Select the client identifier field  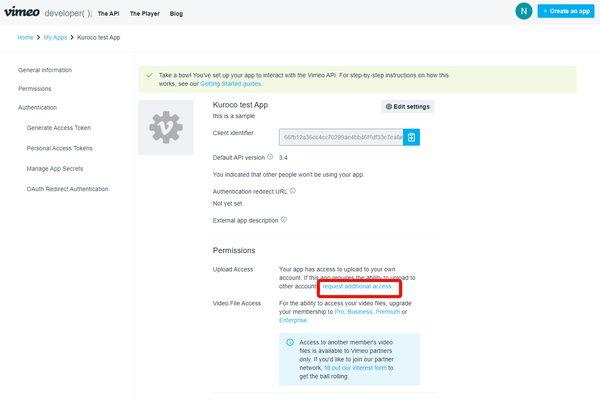[x=341, y=137]
